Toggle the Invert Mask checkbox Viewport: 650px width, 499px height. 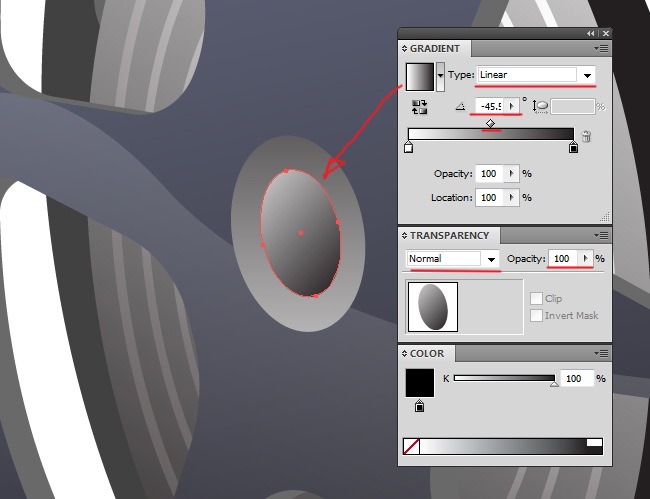tap(536, 315)
